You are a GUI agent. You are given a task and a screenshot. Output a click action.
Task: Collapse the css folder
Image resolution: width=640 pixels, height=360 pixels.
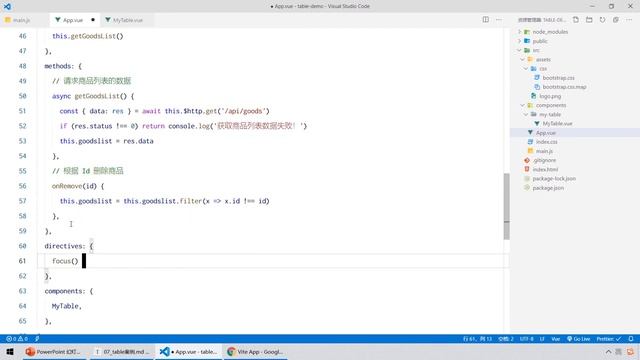click(x=526, y=69)
